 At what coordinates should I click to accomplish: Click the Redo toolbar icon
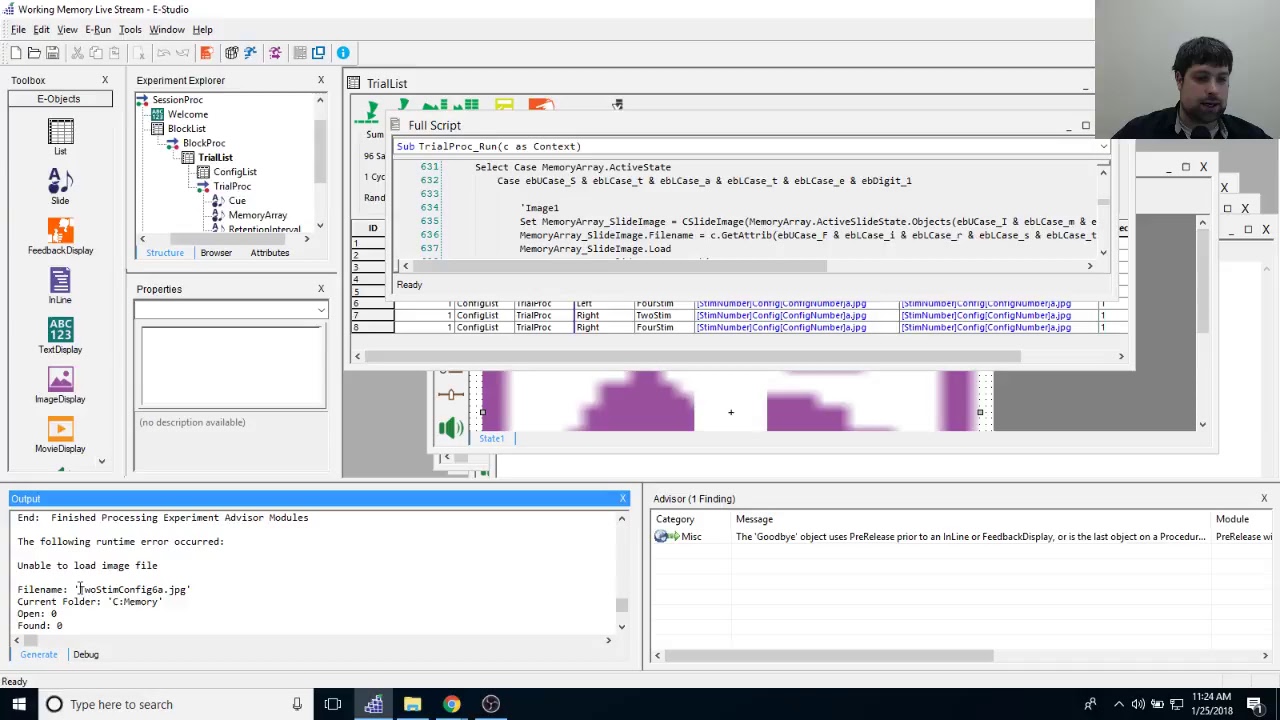[x=182, y=53]
